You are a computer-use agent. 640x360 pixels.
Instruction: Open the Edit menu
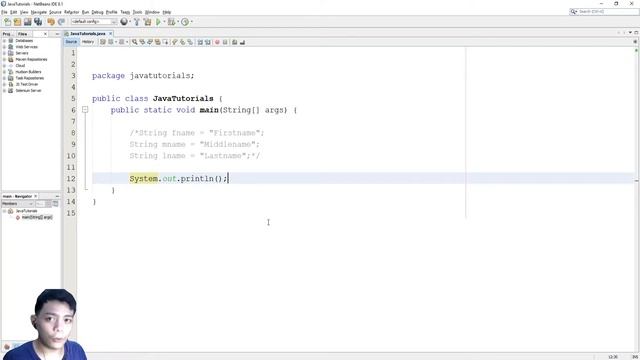pos(13,12)
